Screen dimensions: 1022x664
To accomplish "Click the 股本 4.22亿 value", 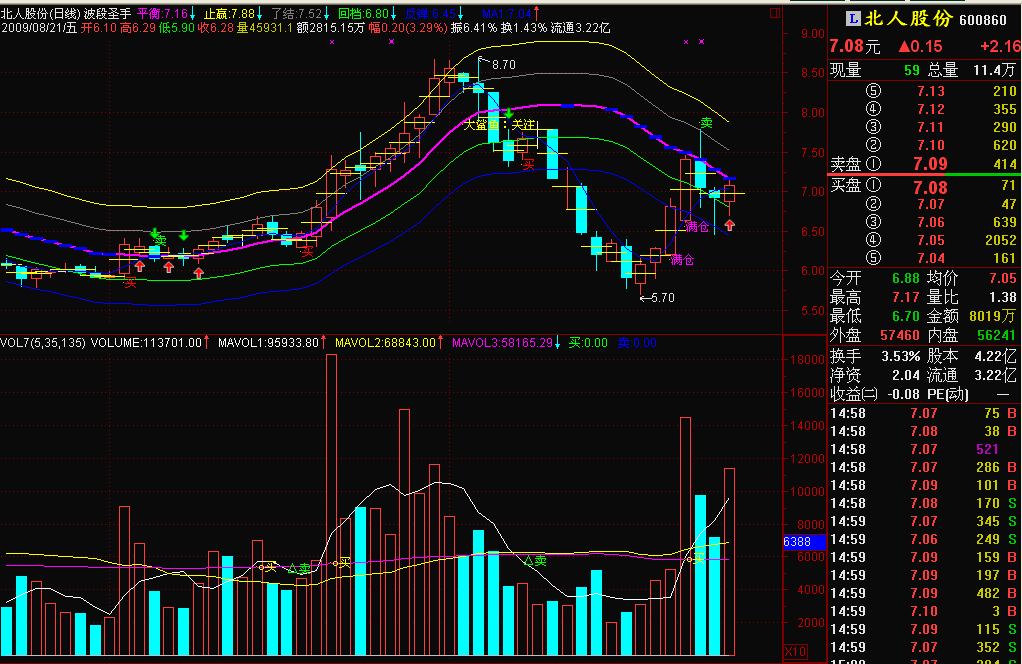I will pos(995,356).
